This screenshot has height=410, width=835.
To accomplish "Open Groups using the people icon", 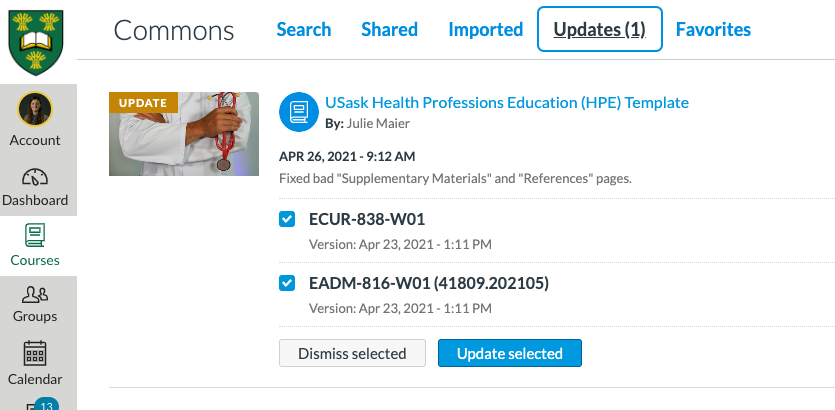I will 35,294.
